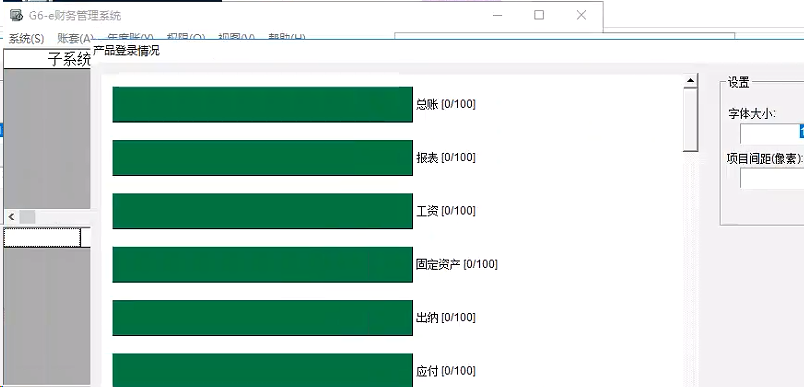Click the green progress bar for 应付
Viewport: 804px width, 387px height.
pos(263,370)
